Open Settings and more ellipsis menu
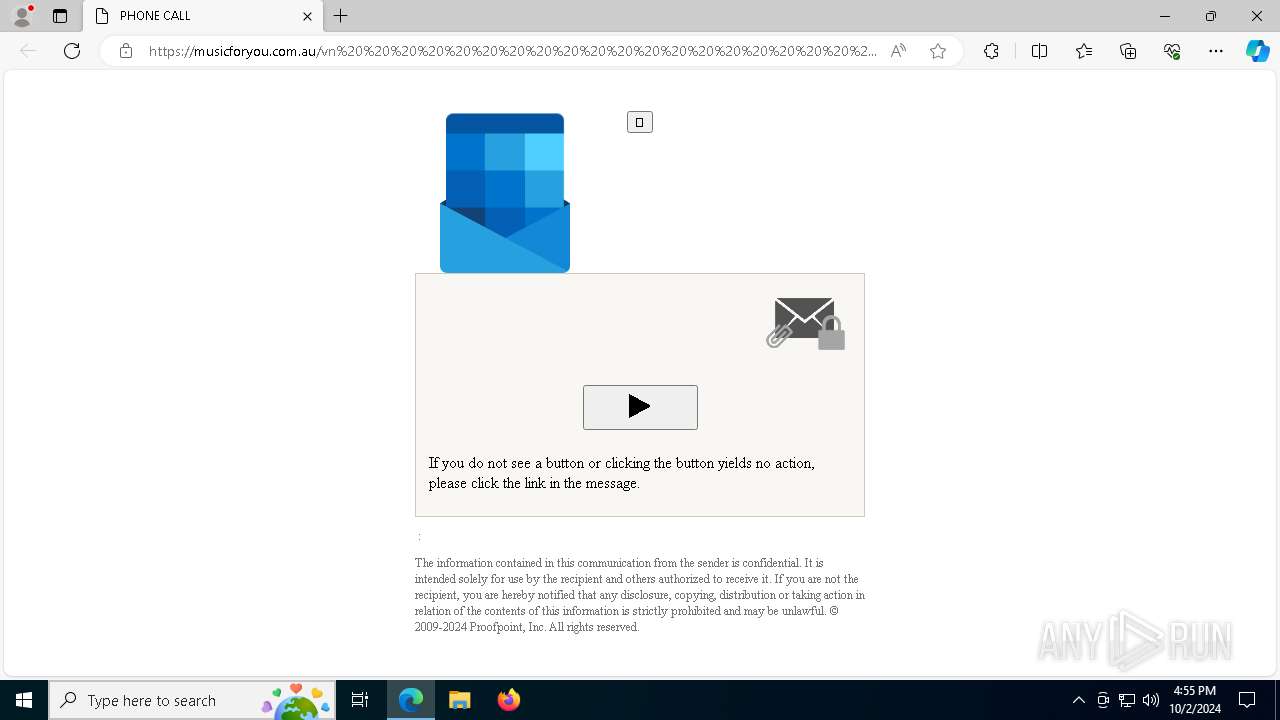The width and height of the screenshot is (1280, 720). pos(1216,51)
